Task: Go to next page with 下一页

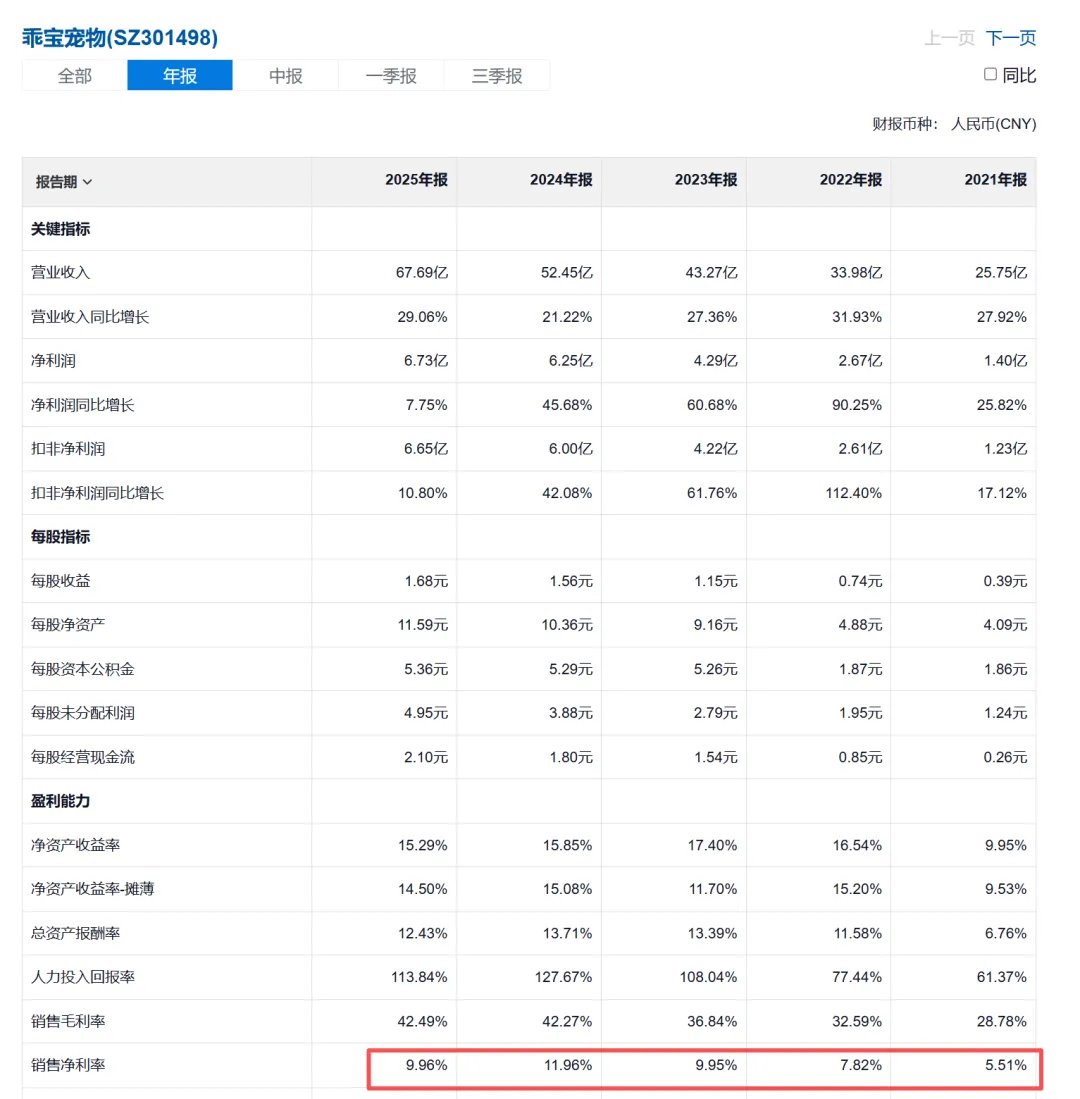Action: coord(1011,38)
